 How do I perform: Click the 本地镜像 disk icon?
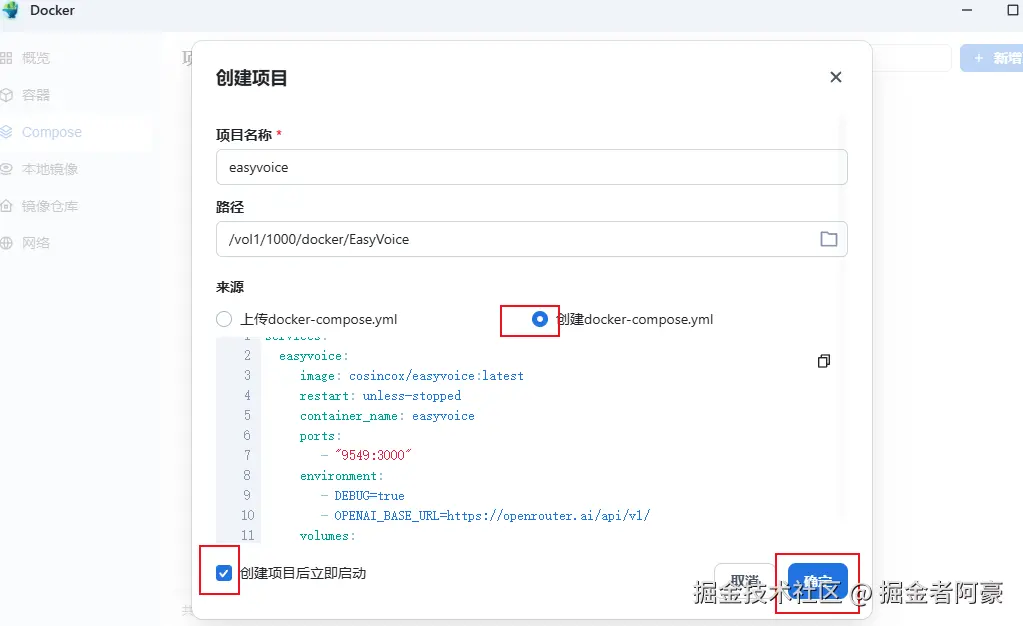point(7,169)
